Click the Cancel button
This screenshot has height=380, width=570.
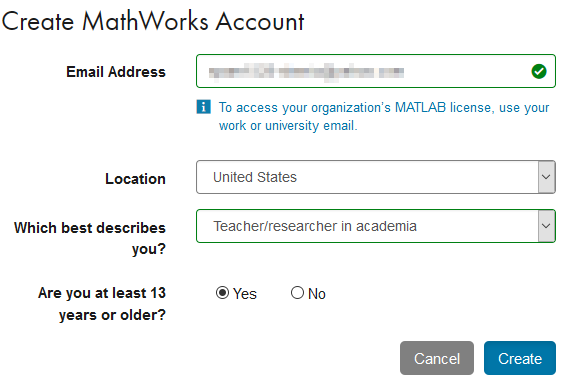[x=437, y=358]
